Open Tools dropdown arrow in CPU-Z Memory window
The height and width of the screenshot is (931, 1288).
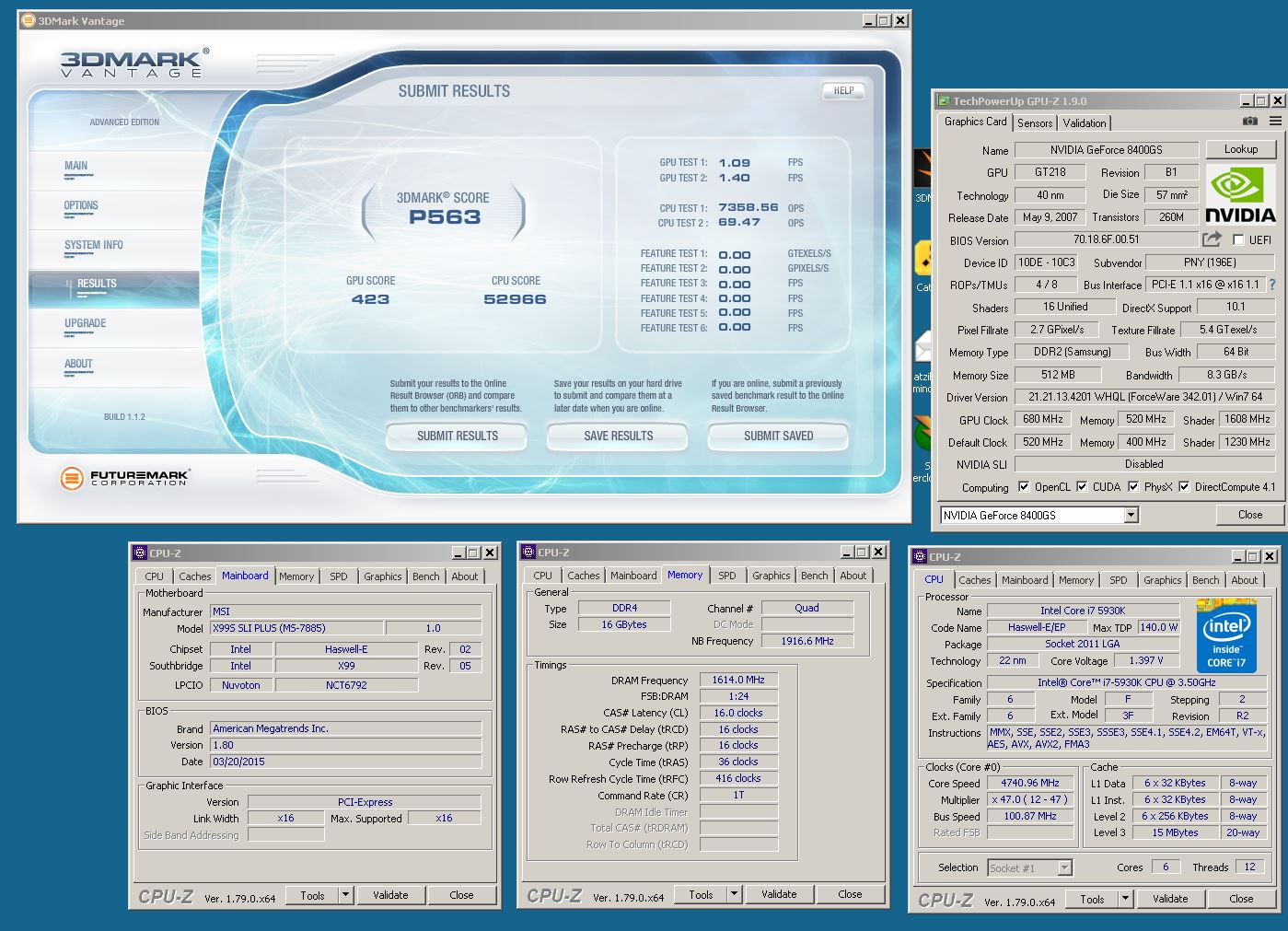point(734,893)
